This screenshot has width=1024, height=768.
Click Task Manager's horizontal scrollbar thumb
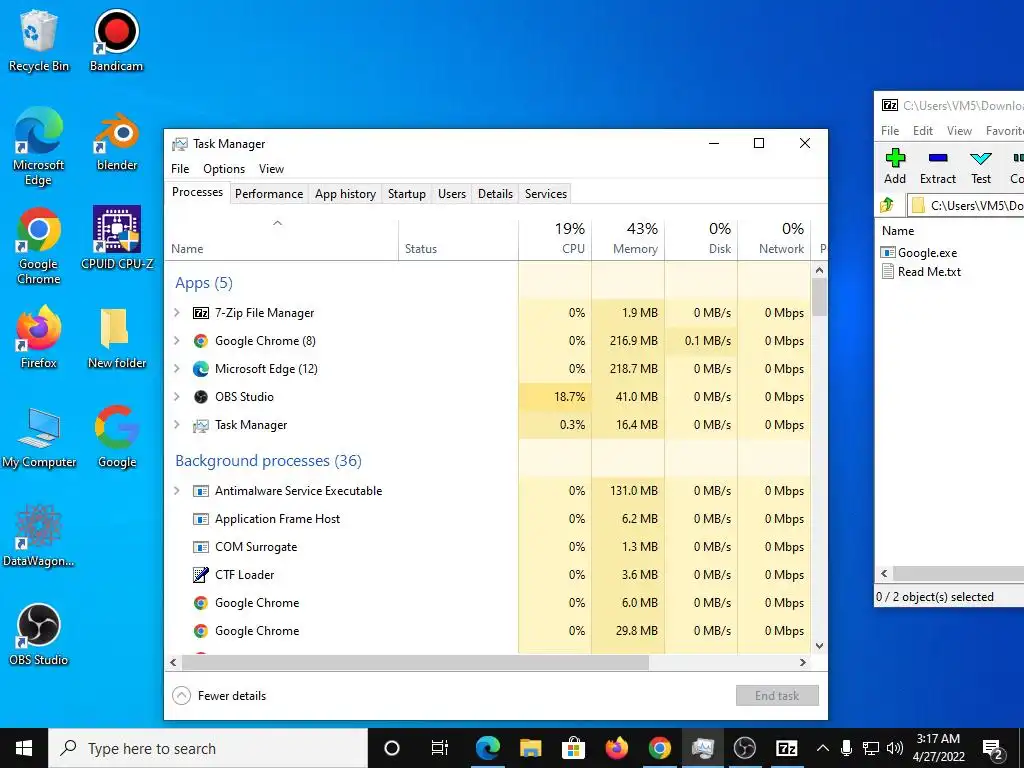[x=415, y=662]
